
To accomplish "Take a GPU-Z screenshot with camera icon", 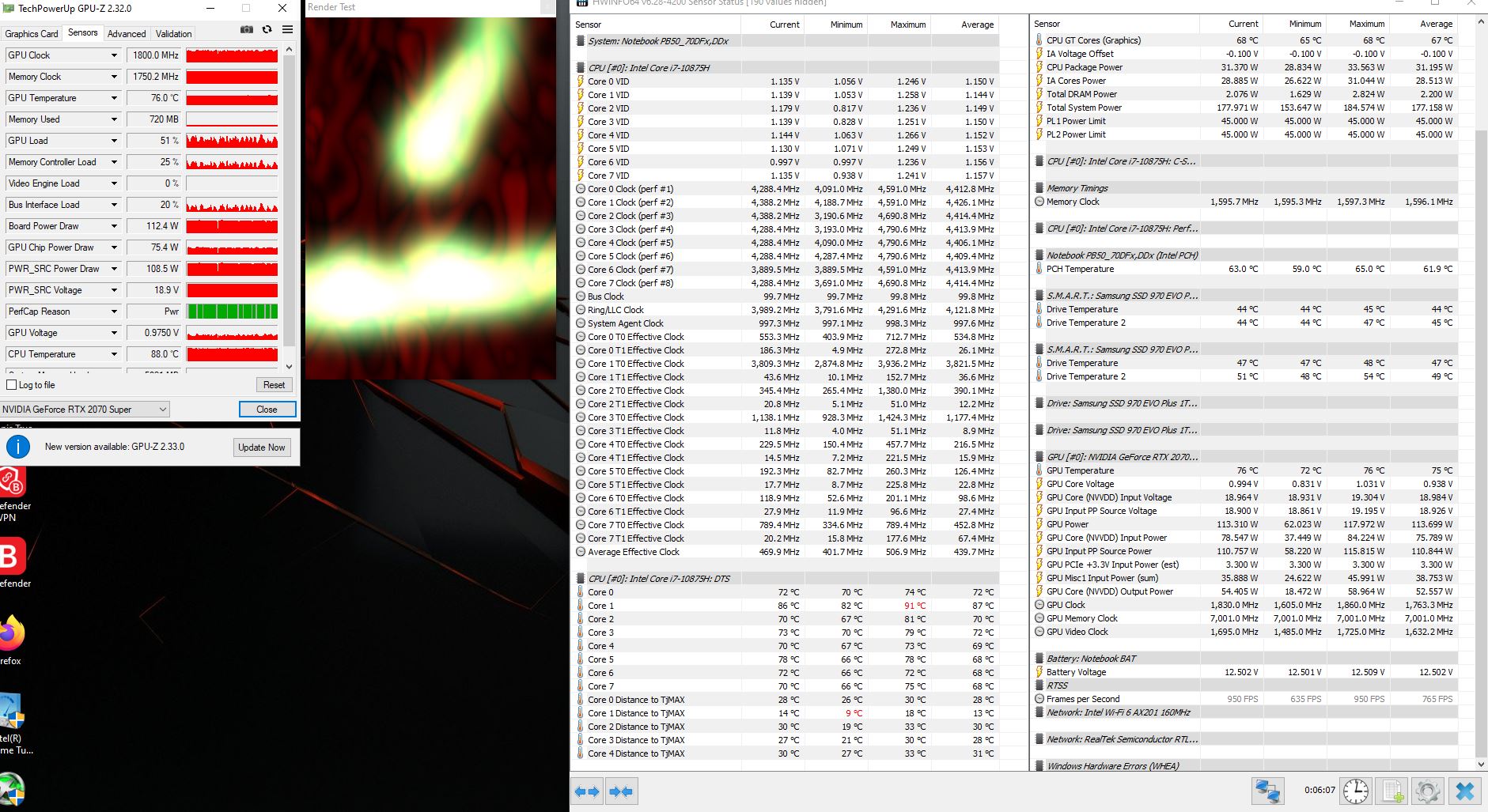I will point(247,29).
